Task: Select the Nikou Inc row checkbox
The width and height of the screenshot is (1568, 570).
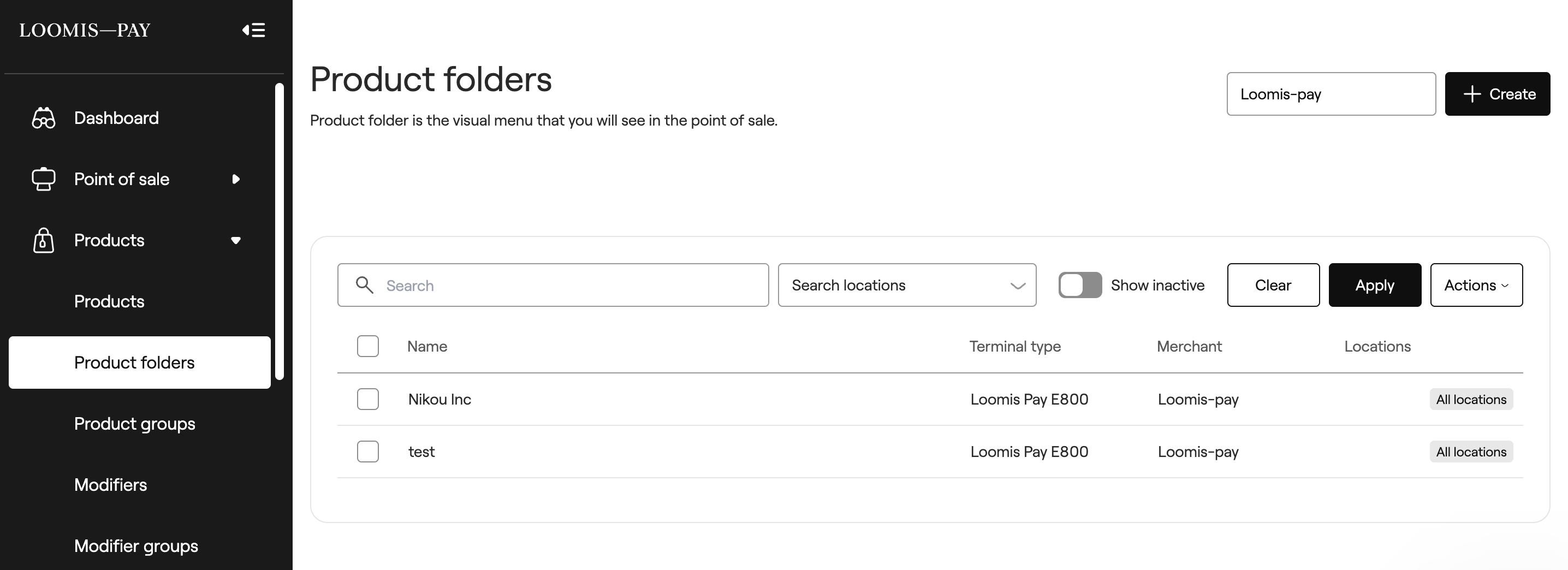Action: [367, 399]
